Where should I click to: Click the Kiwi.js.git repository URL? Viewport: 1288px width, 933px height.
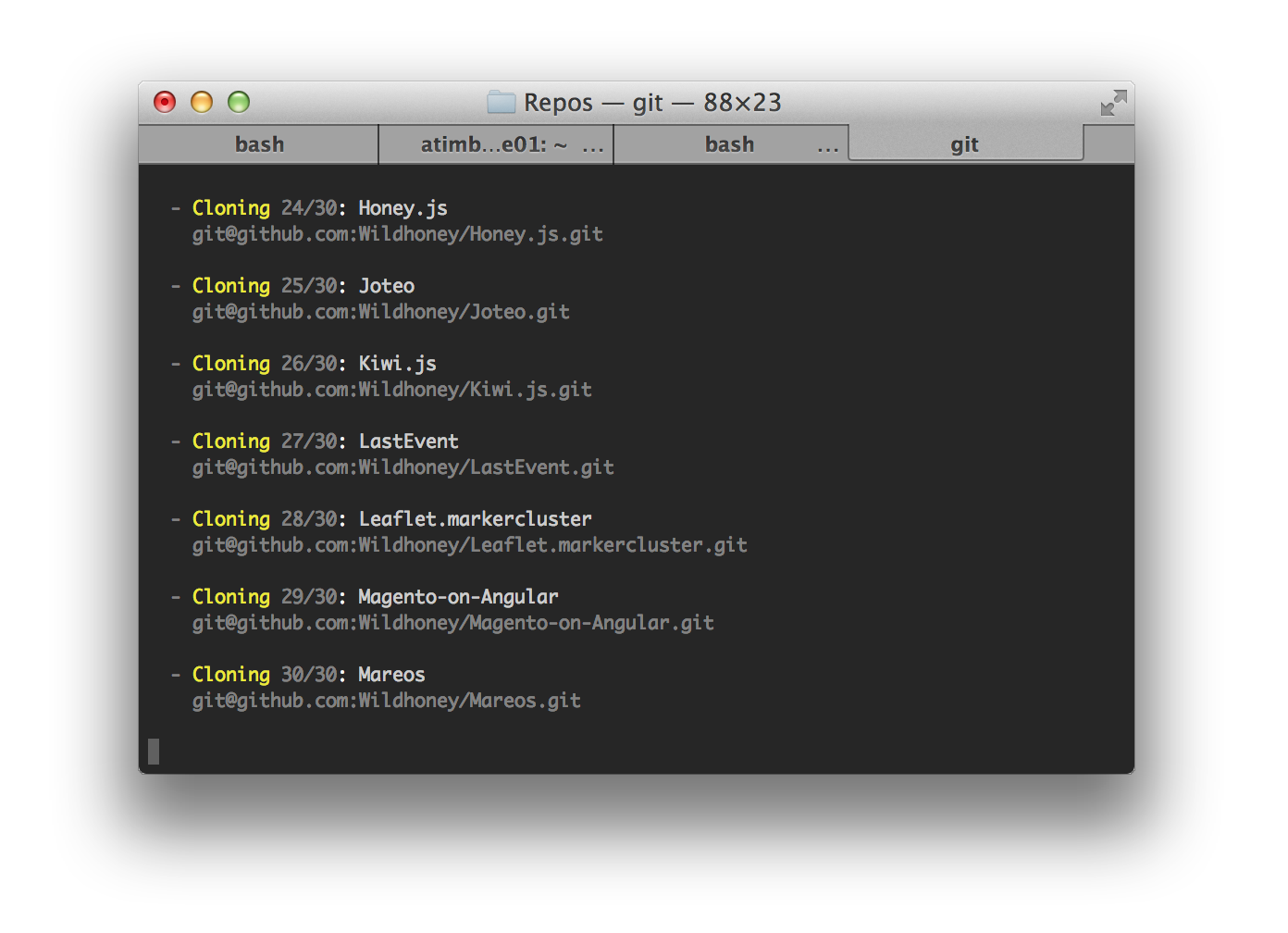(x=392, y=390)
